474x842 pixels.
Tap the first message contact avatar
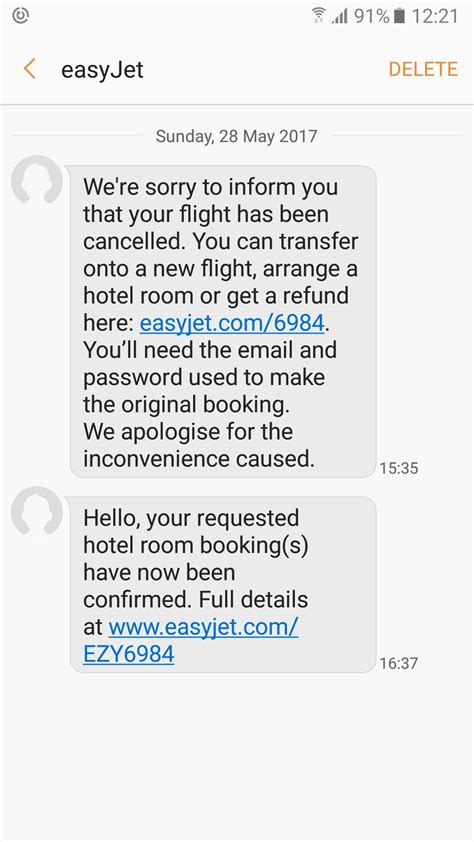pyautogui.click(x=37, y=181)
